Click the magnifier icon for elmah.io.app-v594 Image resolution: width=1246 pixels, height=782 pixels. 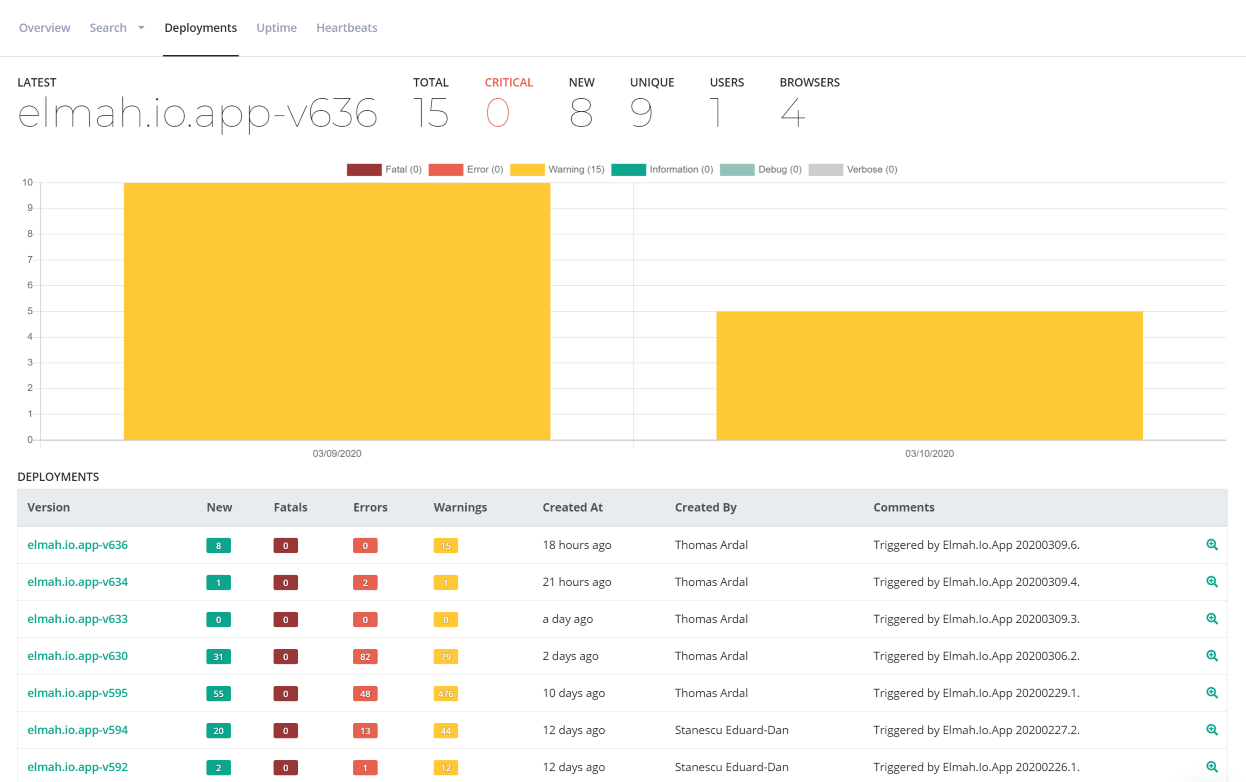click(x=1211, y=730)
